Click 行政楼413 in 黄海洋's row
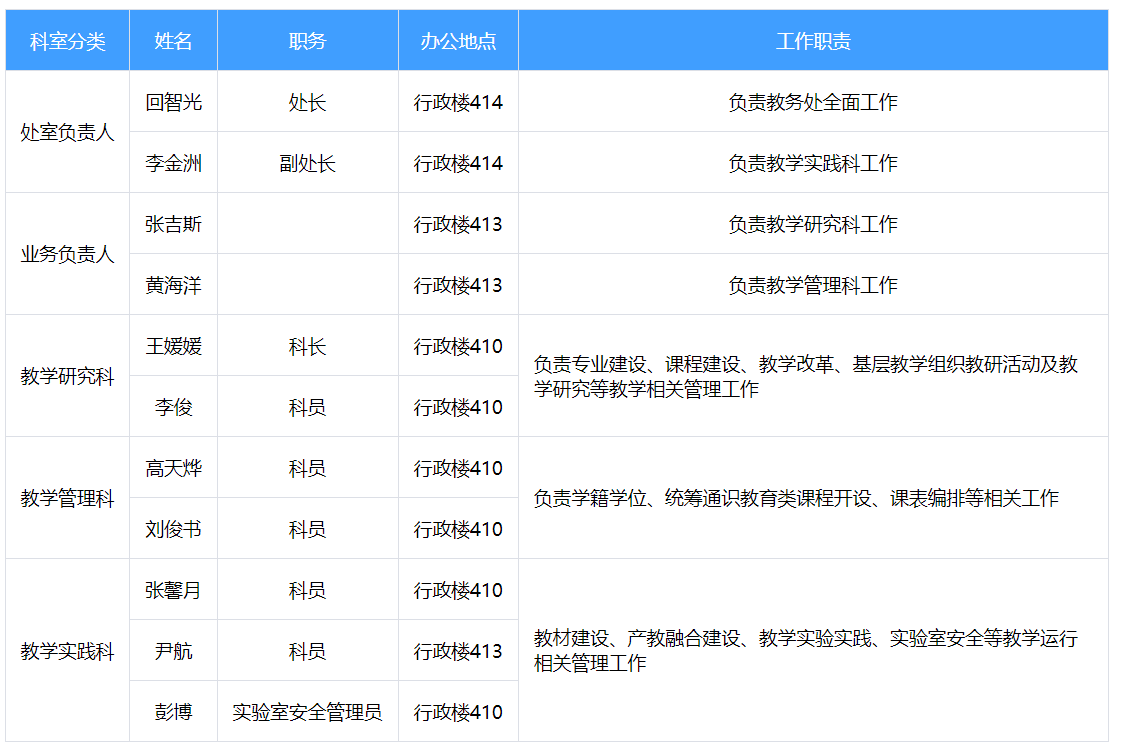The width and height of the screenshot is (1121, 755). coord(458,285)
